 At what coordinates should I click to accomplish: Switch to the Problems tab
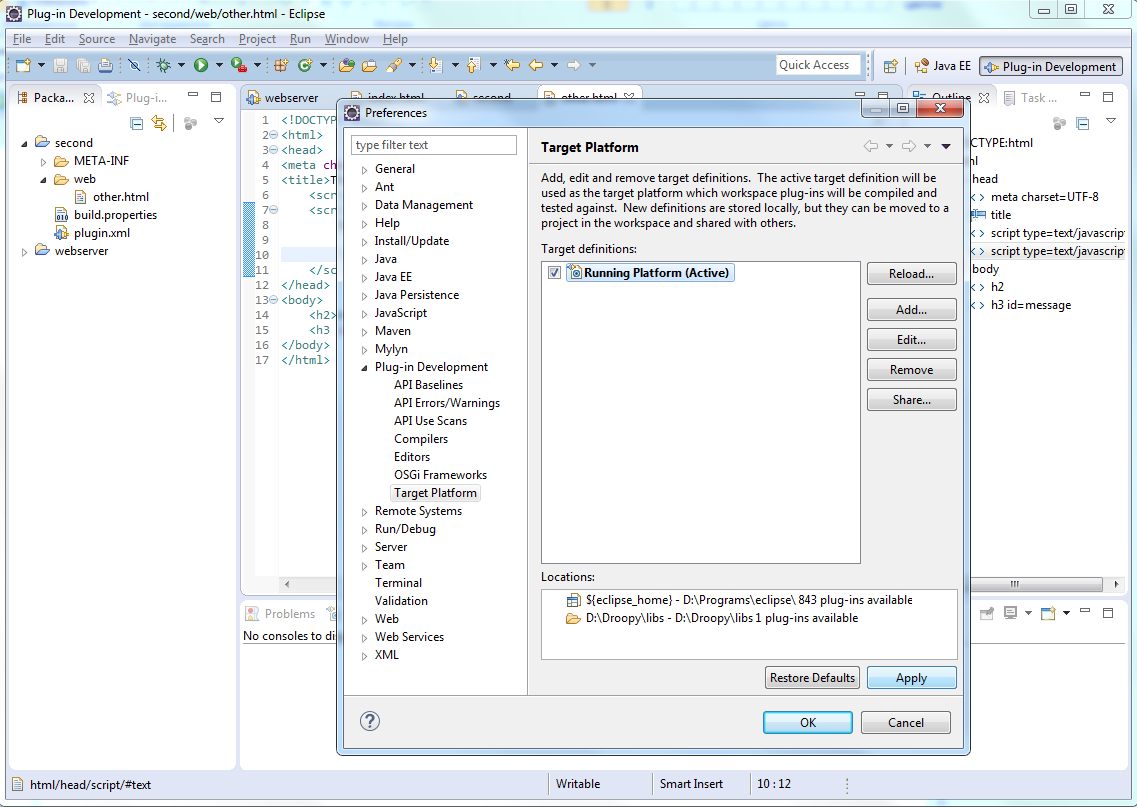coord(281,613)
